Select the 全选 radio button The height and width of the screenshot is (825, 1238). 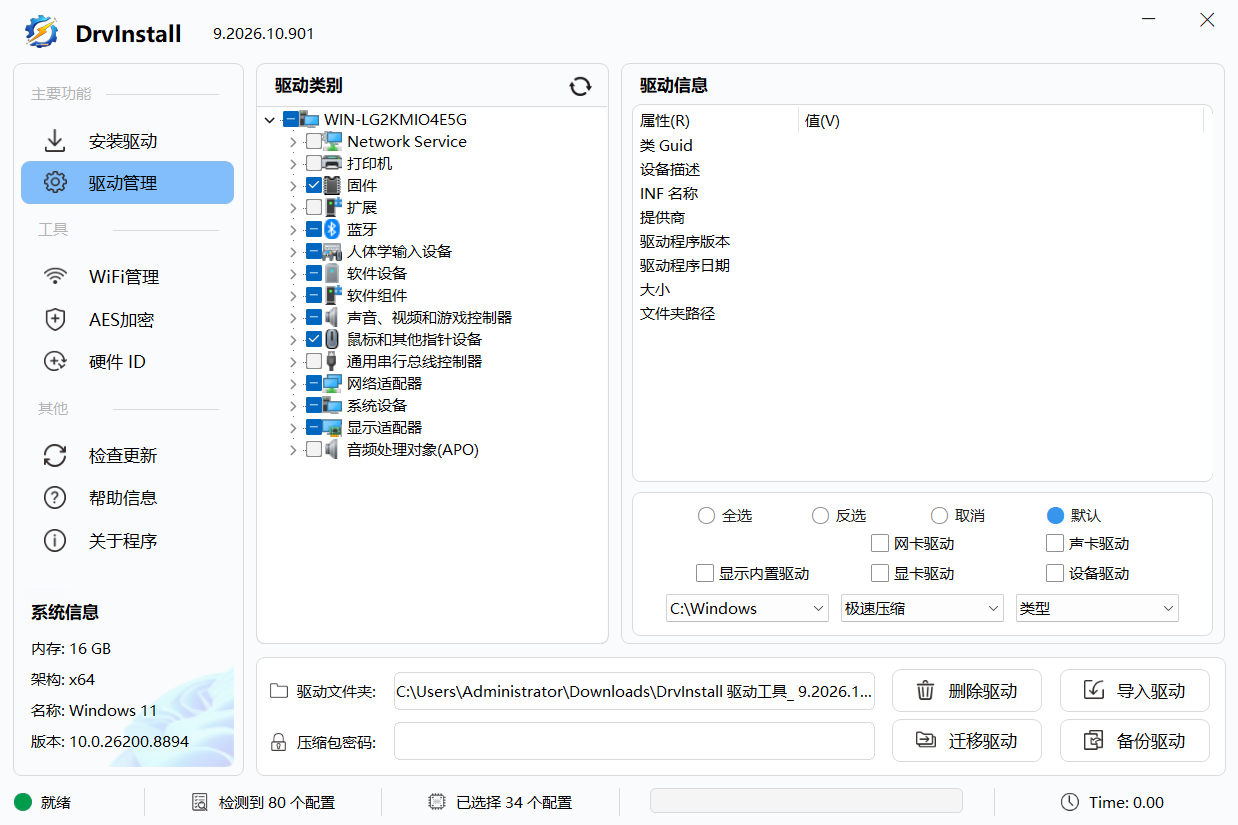[x=706, y=516]
